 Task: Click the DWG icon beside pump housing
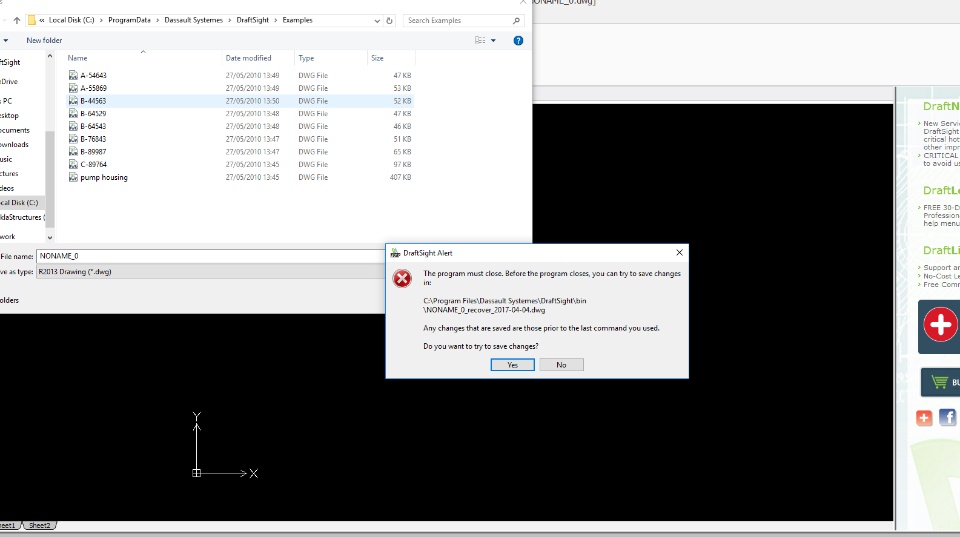coord(73,178)
